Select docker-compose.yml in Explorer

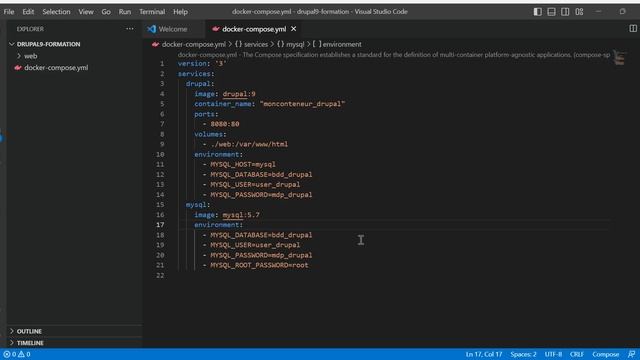point(56,68)
